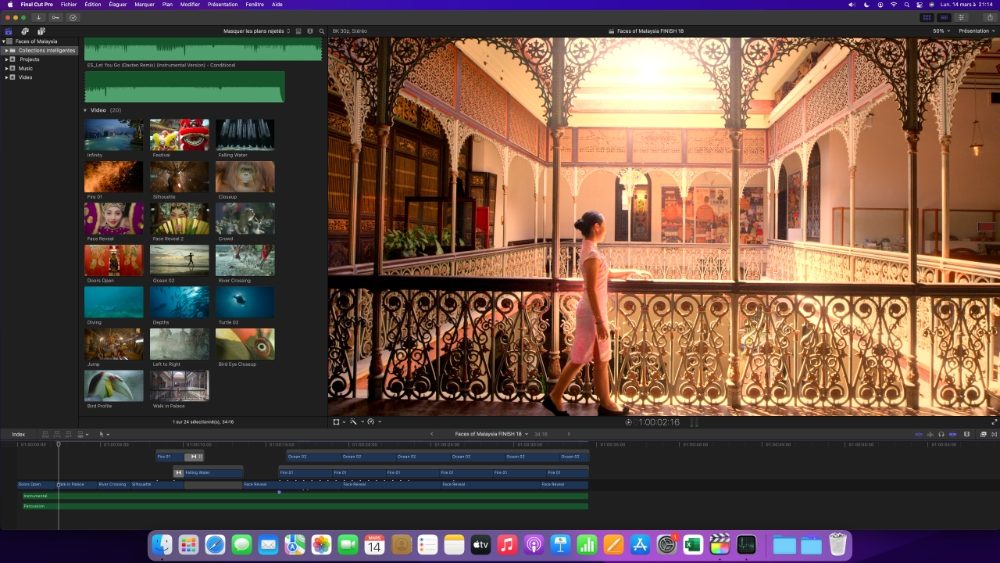Open the Background Tasks checkmark icon
Screen dimensions: 1000x563
click(x=73, y=17)
